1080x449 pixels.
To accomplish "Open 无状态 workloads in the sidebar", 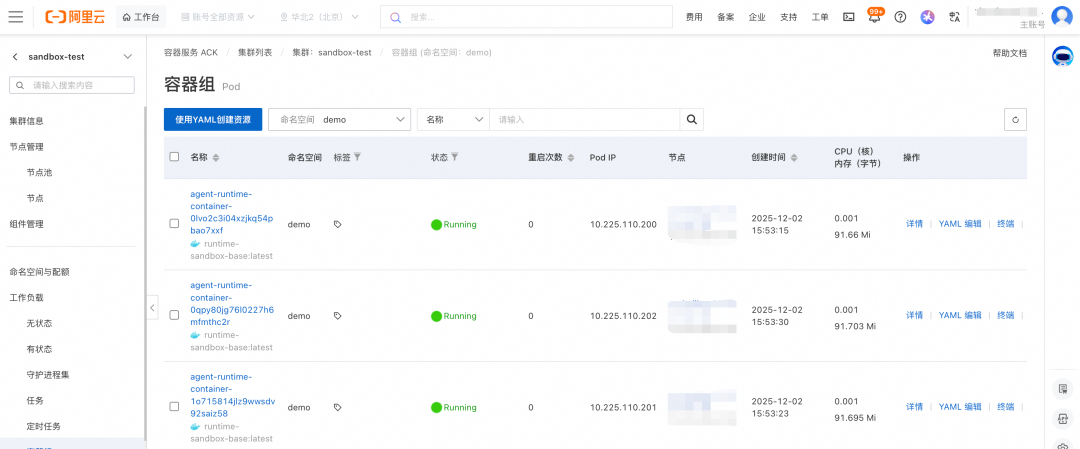I will tap(39, 323).
